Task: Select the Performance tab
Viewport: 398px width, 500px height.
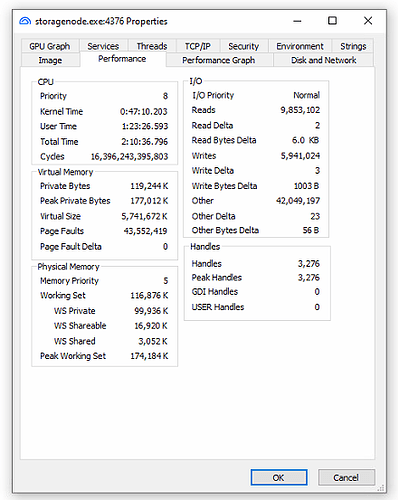Action: click(x=122, y=59)
